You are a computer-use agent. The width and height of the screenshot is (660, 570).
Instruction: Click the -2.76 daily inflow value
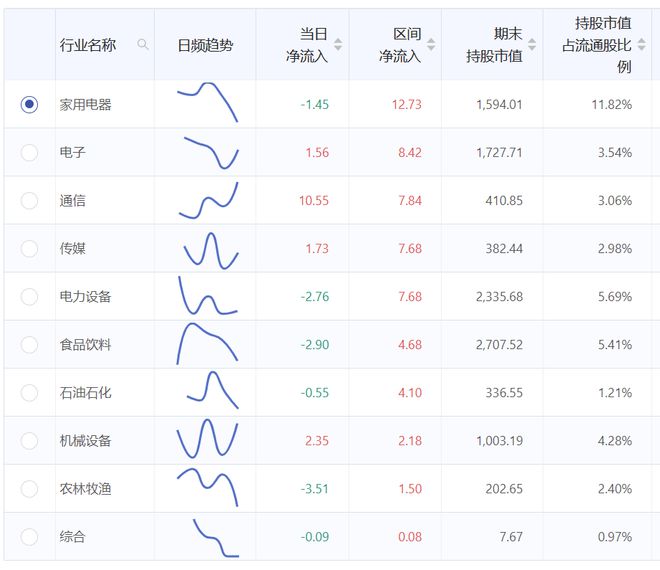(x=314, y=296)
